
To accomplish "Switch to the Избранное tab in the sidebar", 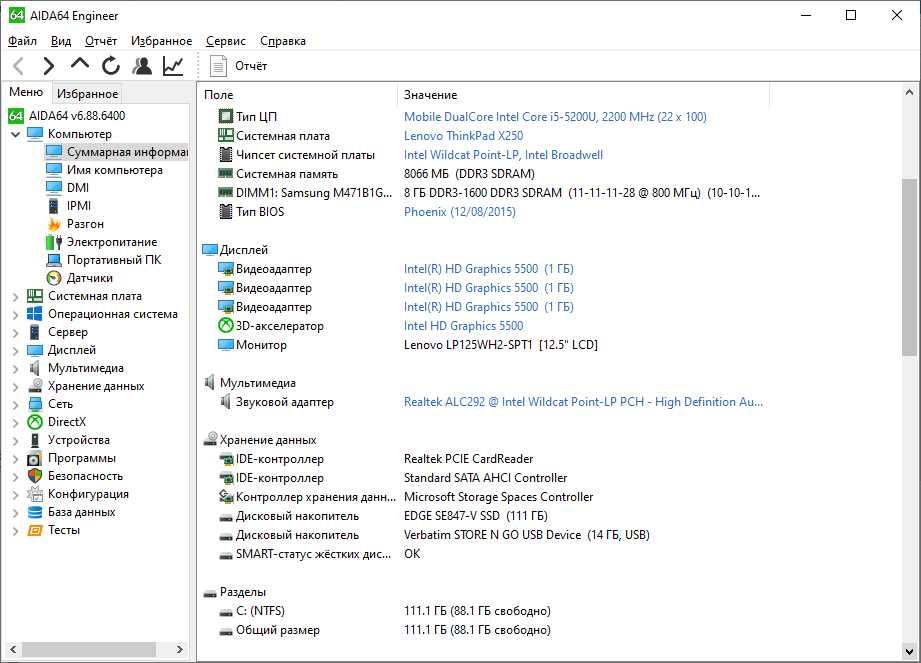I will click(88, 93).
